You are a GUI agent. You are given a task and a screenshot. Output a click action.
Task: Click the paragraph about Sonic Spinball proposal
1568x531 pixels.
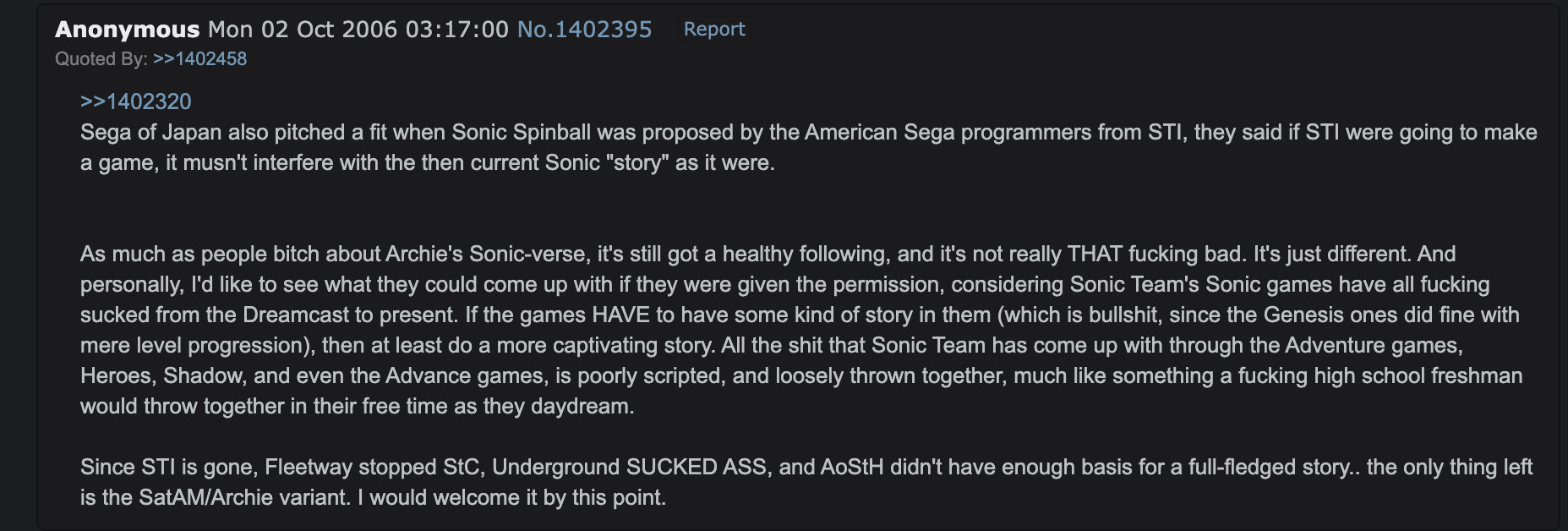(809, 147)
